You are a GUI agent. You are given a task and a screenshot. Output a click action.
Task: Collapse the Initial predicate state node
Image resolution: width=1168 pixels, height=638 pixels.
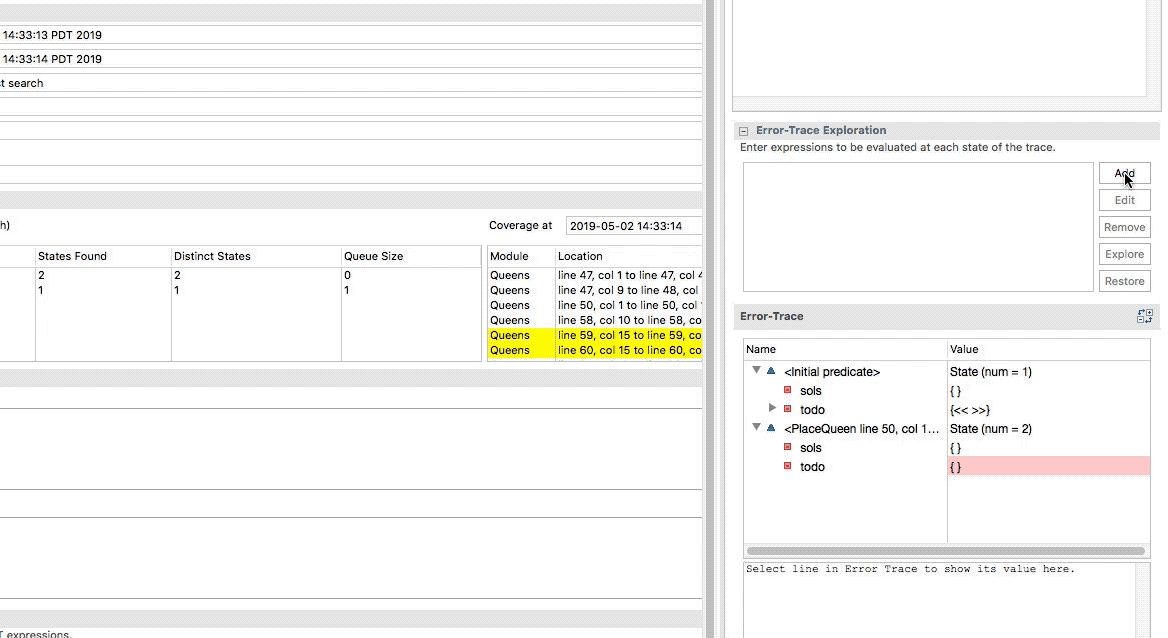coord(756,372)
